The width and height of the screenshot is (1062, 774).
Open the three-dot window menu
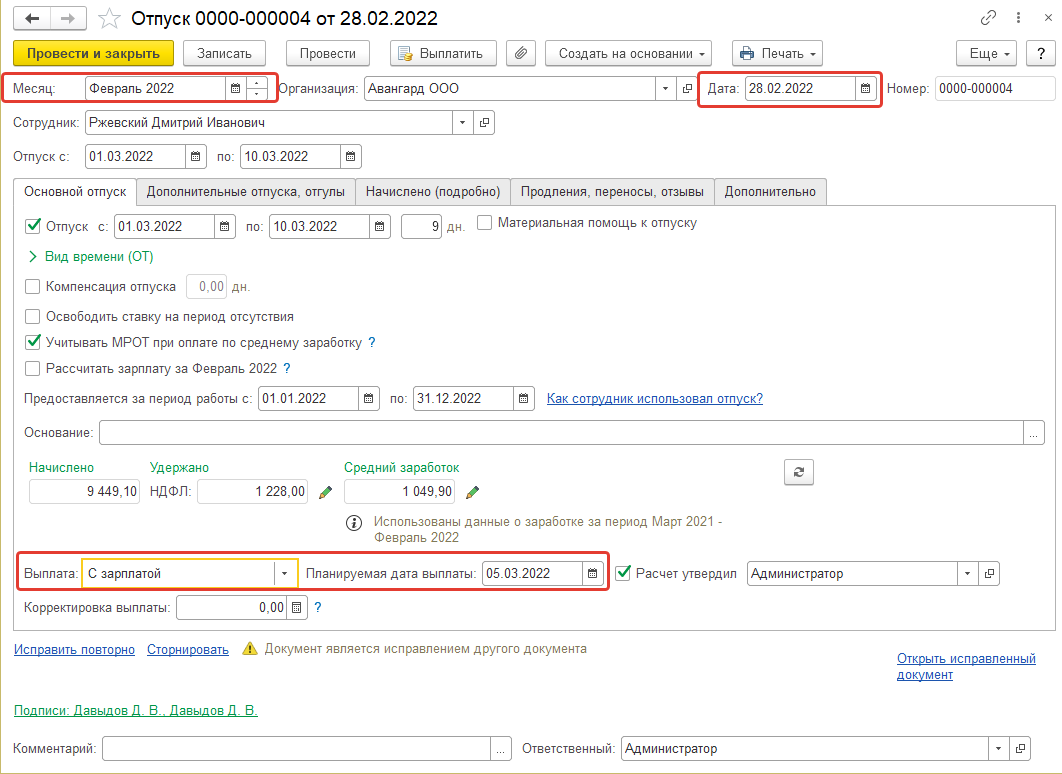pyautogui.click(x=1018, y=18)
